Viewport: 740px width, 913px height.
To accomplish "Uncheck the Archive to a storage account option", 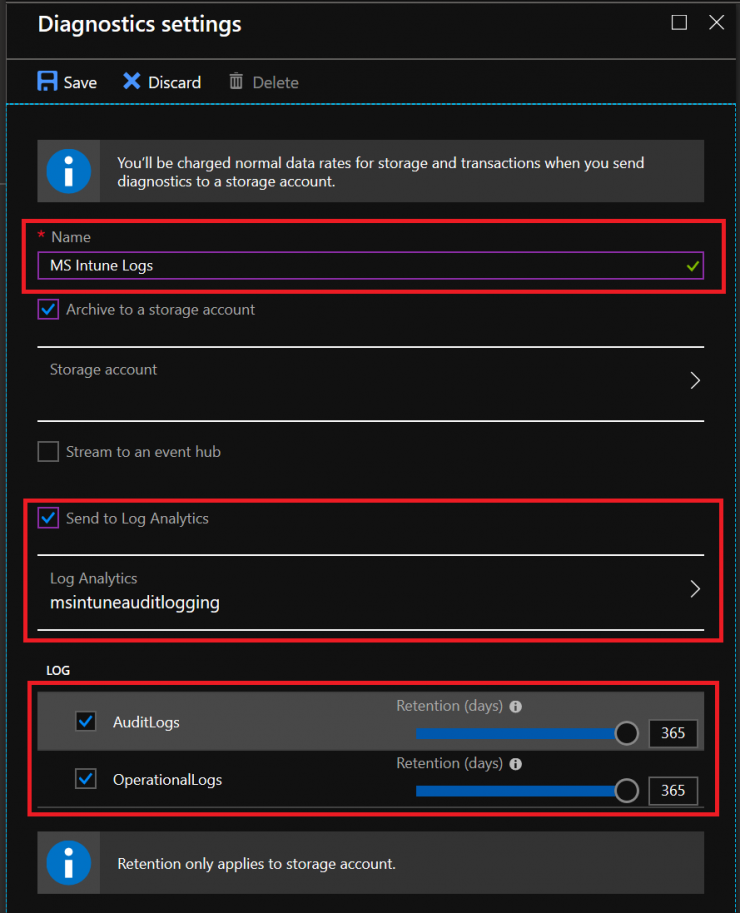I will pyautogui.click(x=47, y=309).
